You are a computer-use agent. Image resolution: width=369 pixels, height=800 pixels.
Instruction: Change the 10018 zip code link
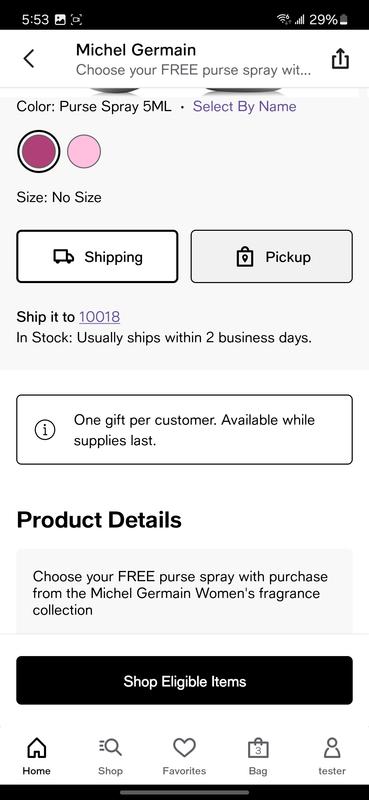pos(100,317)
